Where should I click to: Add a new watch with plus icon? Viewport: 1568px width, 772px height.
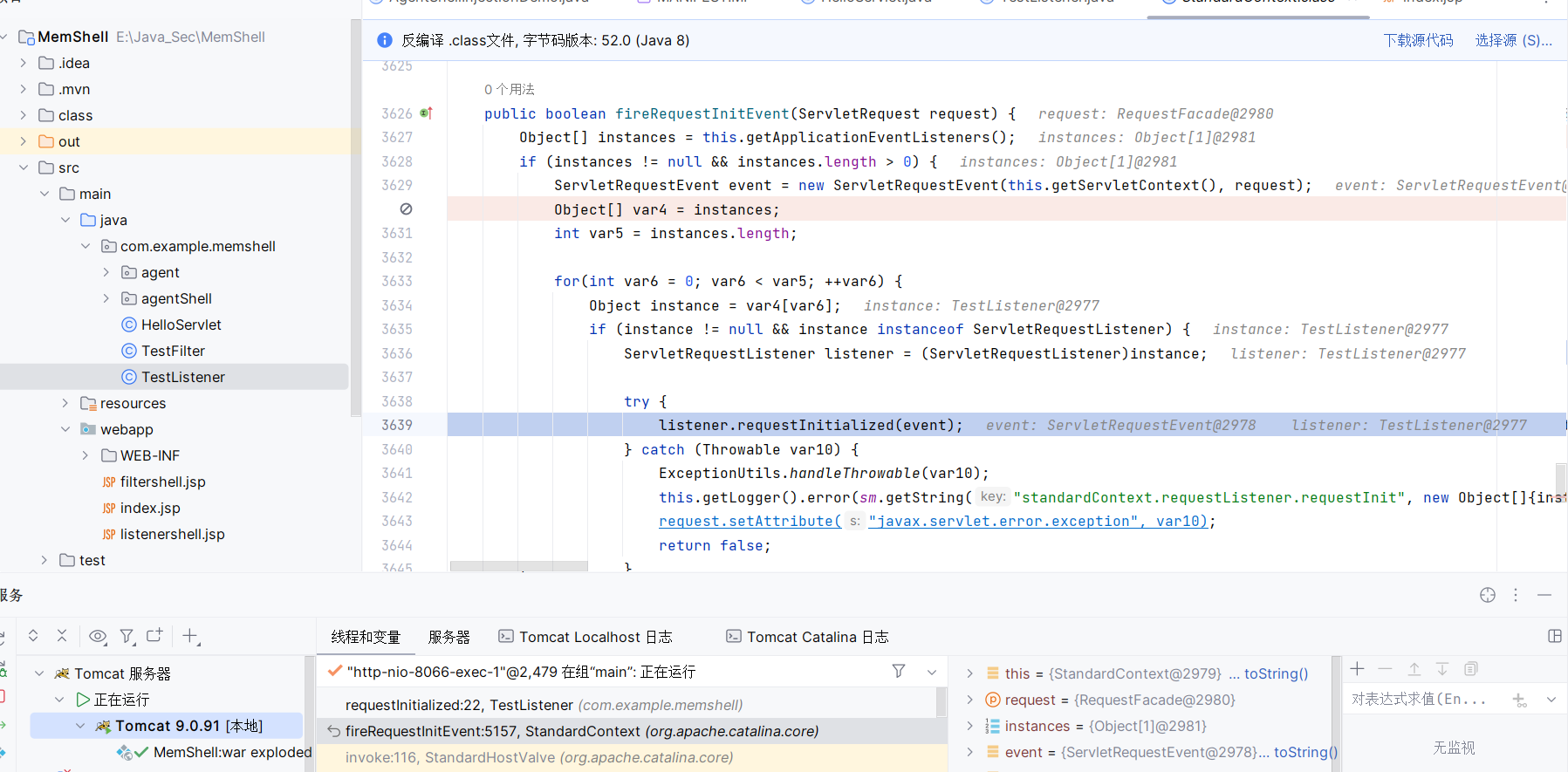point(1357,669)
